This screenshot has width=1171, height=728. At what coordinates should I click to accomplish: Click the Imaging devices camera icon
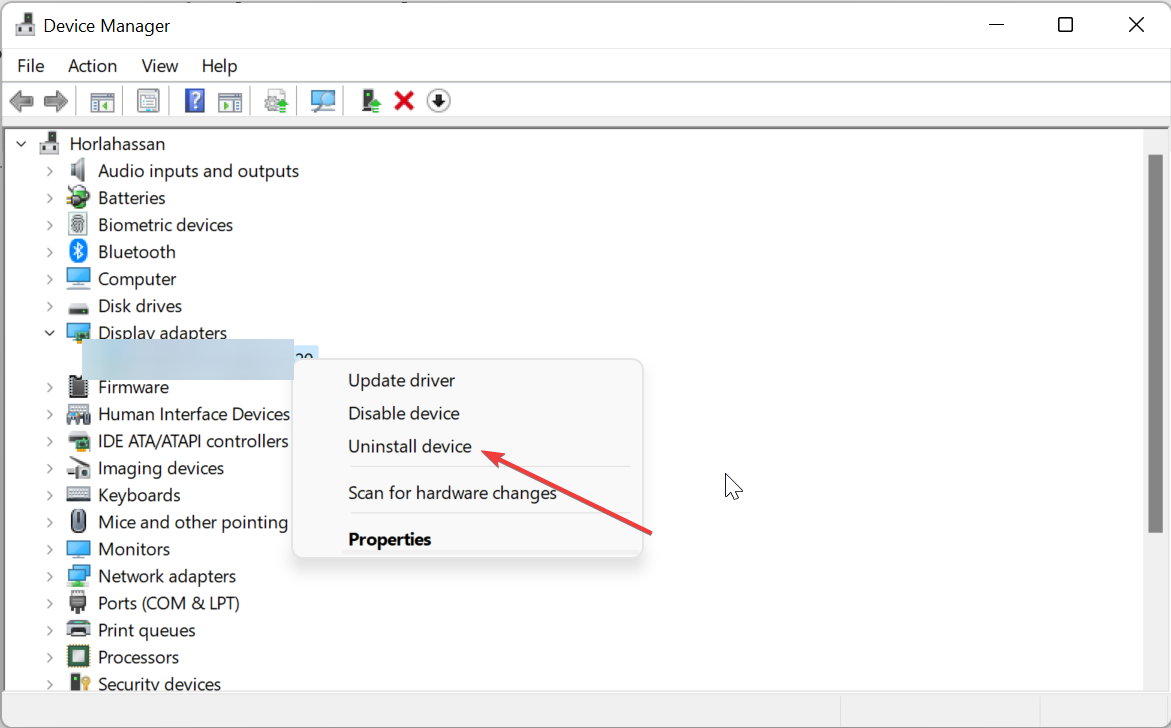pos(78,468)
